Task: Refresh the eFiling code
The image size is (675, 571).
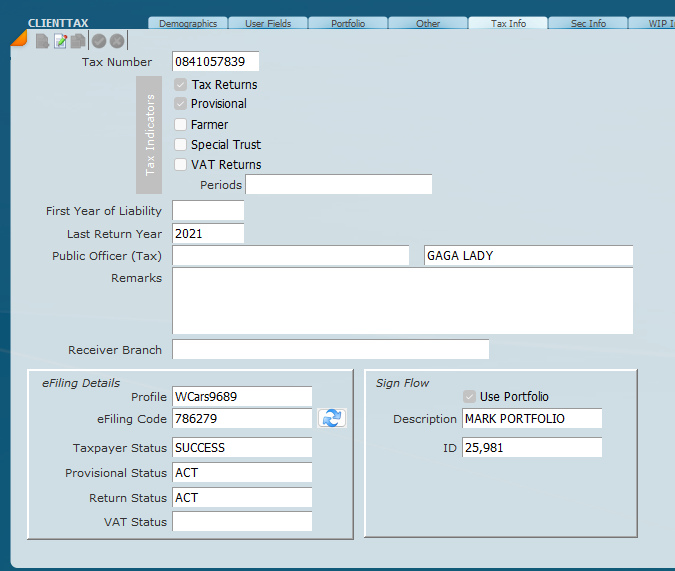Action: pyautogui.click(x=332, y=419)
